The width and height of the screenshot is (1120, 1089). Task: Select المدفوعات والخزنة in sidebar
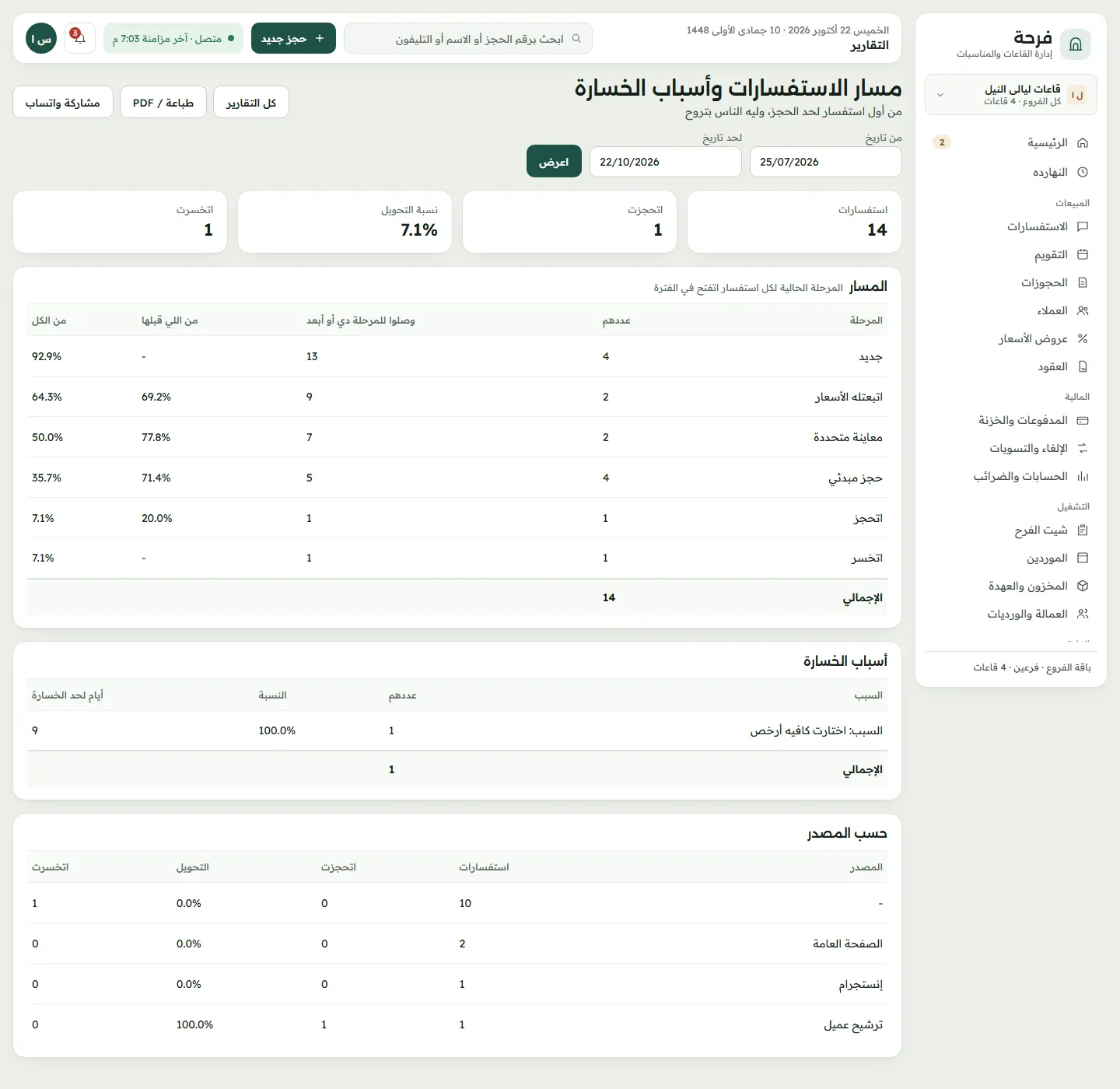1011,420
